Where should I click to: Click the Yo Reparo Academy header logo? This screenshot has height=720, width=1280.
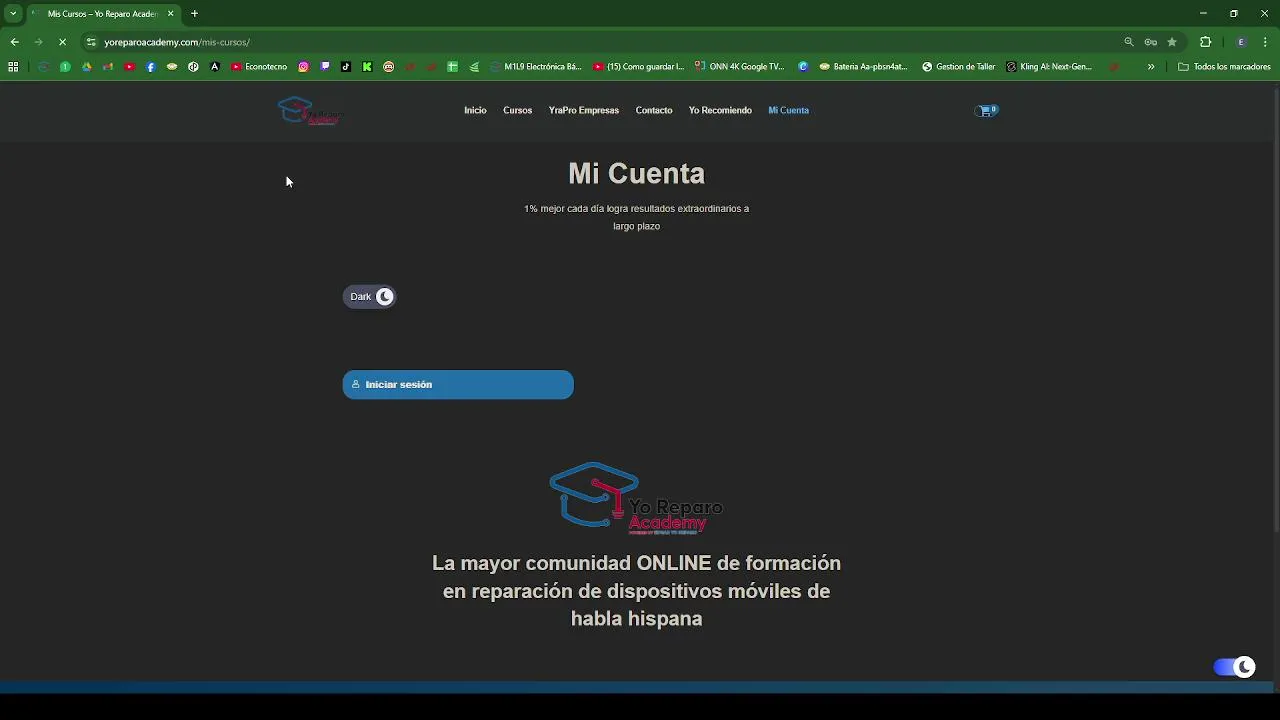pos(309,111)
